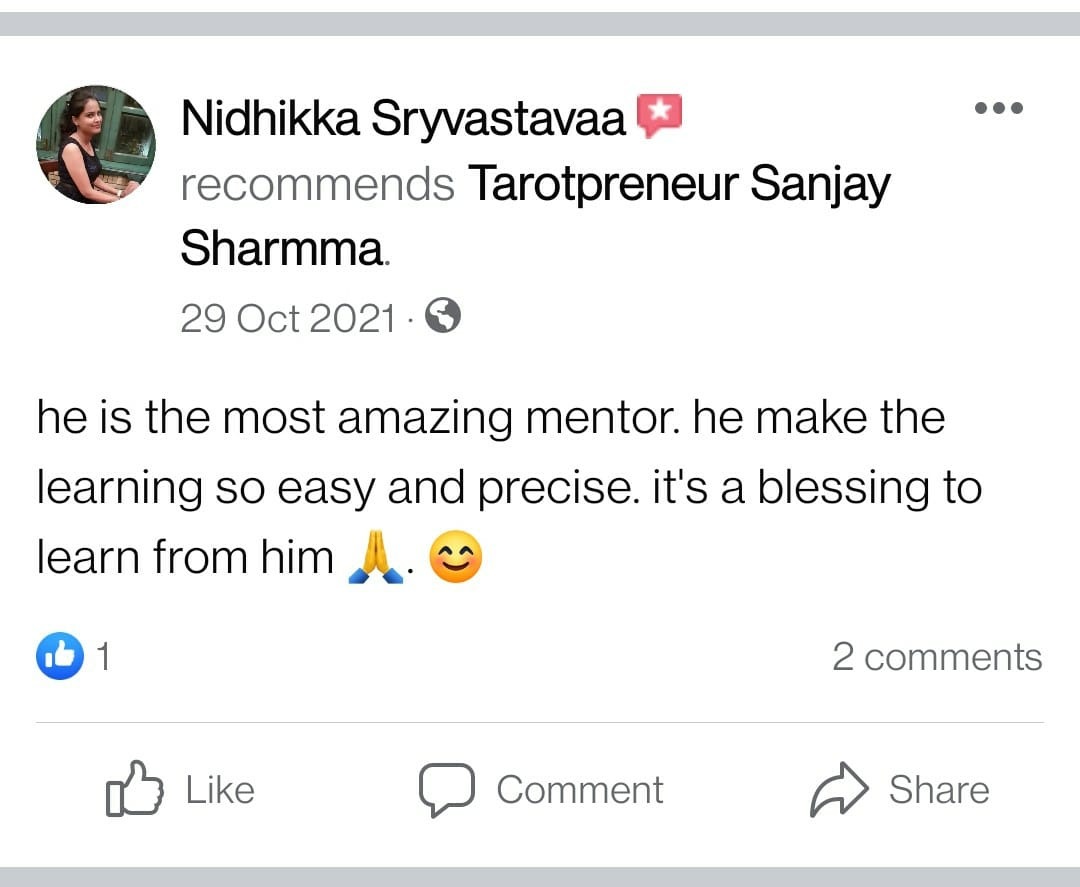Viewport: 1080px width, 887px height.
Task: Tap the speech bubble Comment icon
Action: pos(445,790)
